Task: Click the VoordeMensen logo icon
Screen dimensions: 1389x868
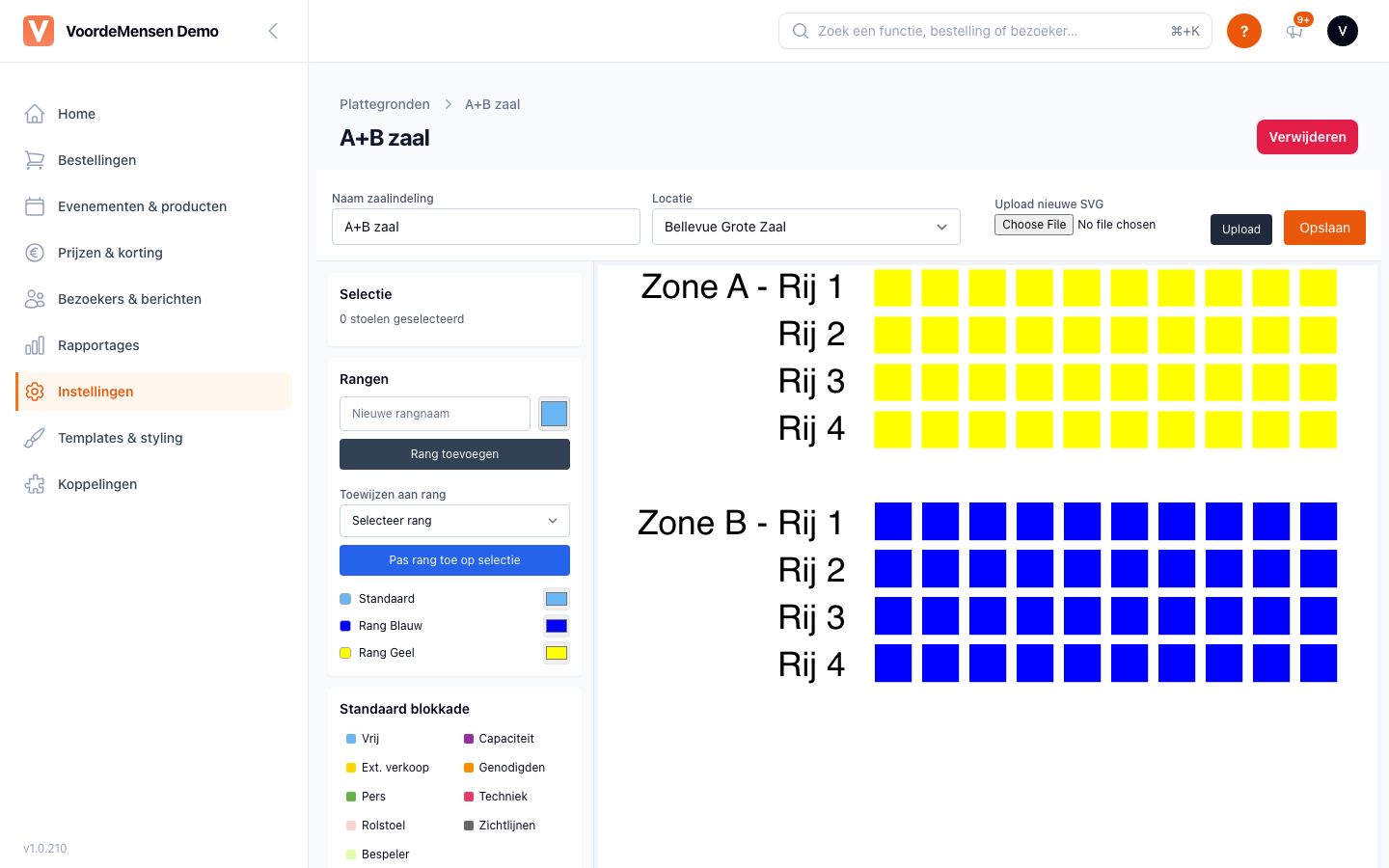Action: point(39,31)
